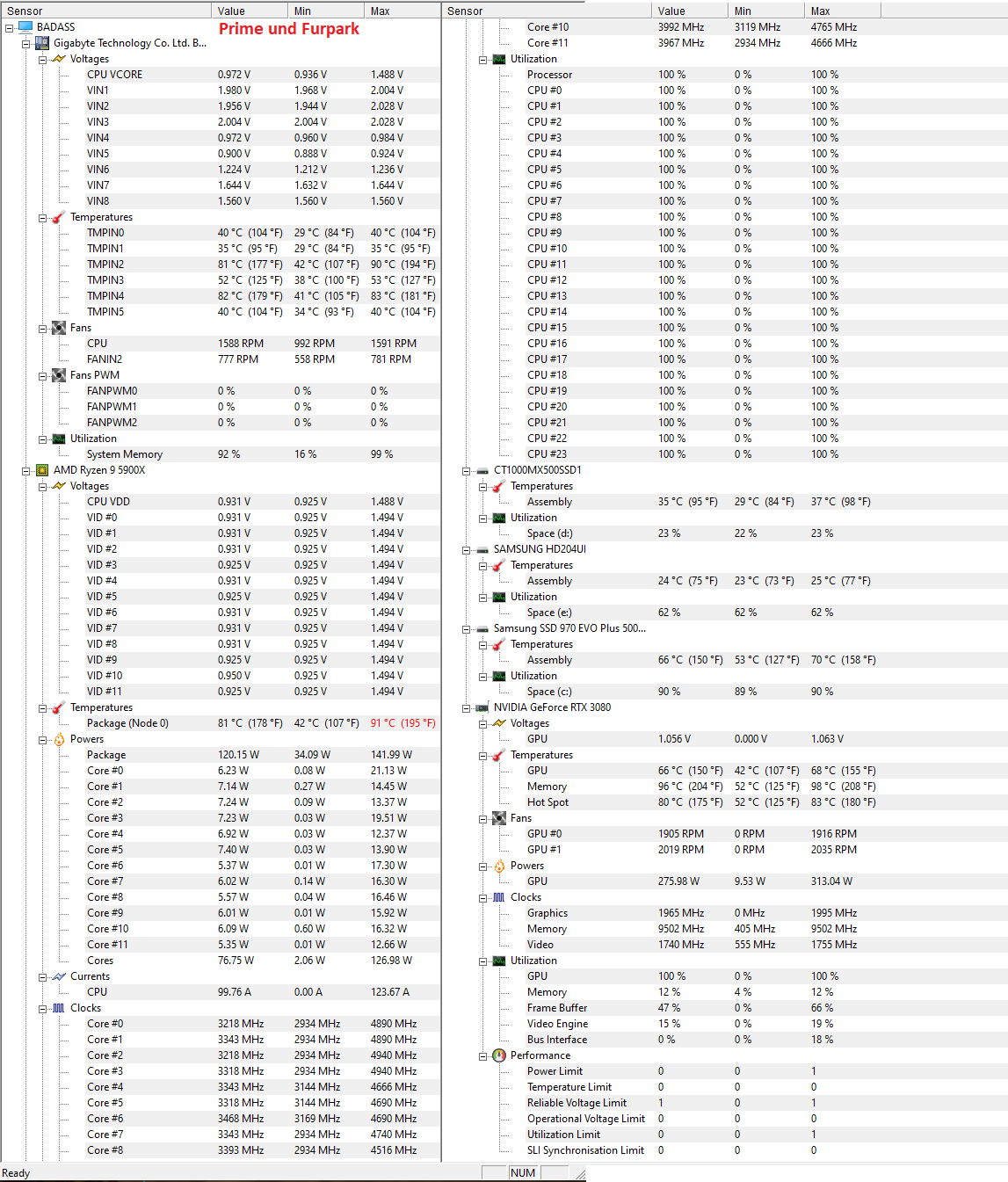Click the 313.04 W GPU power max value
This screenshot has height=1182, width=1008.
click(831, 881)
